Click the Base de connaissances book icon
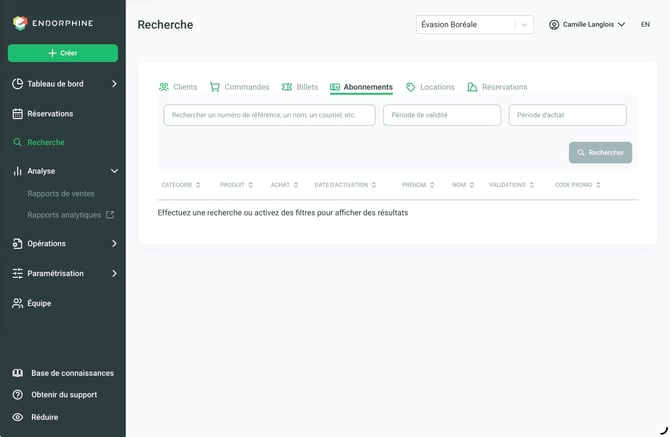The width and height of the screenshot is (670, 437). (18, 373)
